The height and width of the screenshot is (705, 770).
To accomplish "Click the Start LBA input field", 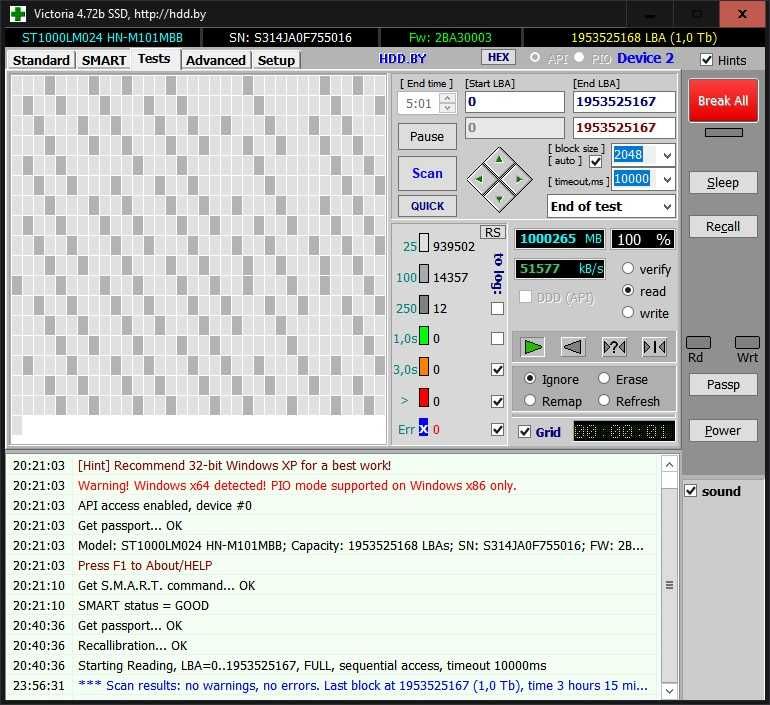I will 515,102.
